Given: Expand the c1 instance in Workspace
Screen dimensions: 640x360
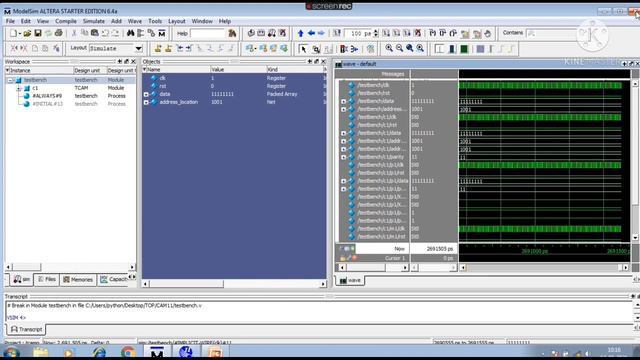Looking at the screenshot, I should 19,88.
